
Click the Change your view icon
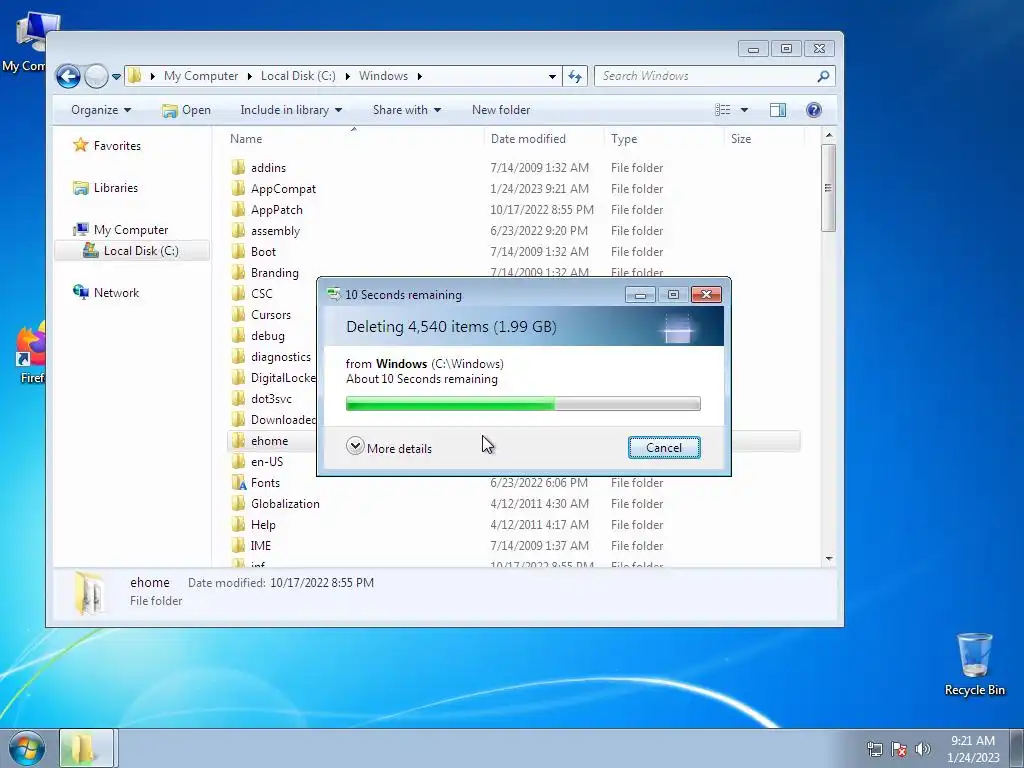coord(722,110)
